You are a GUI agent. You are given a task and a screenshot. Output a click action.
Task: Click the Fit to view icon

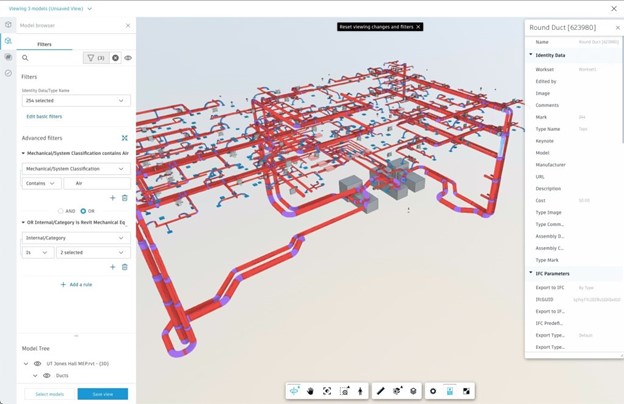(327, 391)
